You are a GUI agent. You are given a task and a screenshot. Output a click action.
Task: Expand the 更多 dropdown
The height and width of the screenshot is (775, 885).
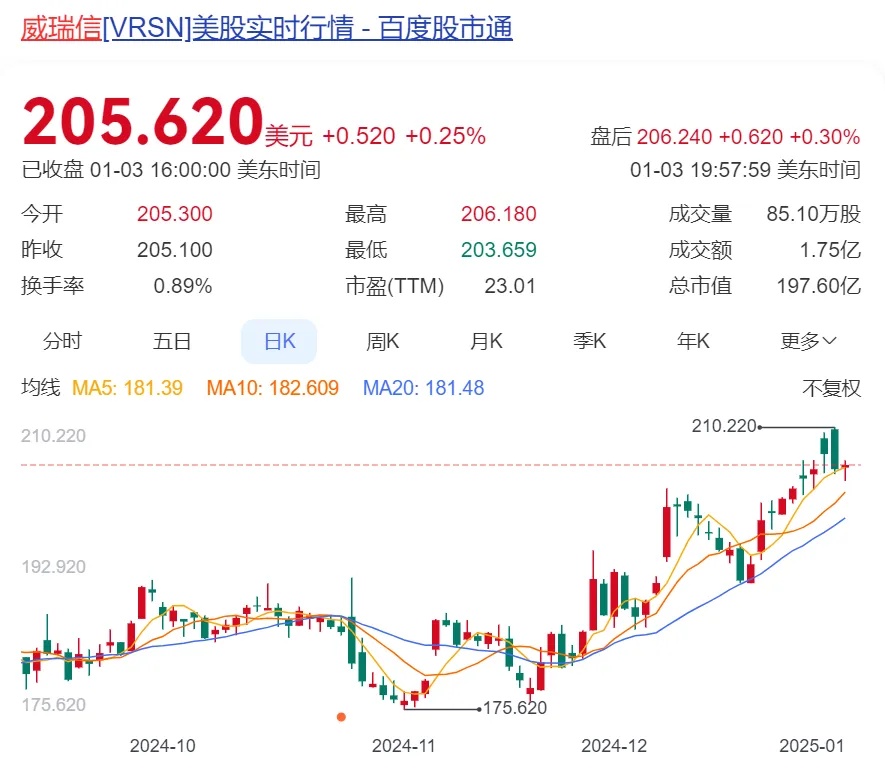[x=808, y=341]
